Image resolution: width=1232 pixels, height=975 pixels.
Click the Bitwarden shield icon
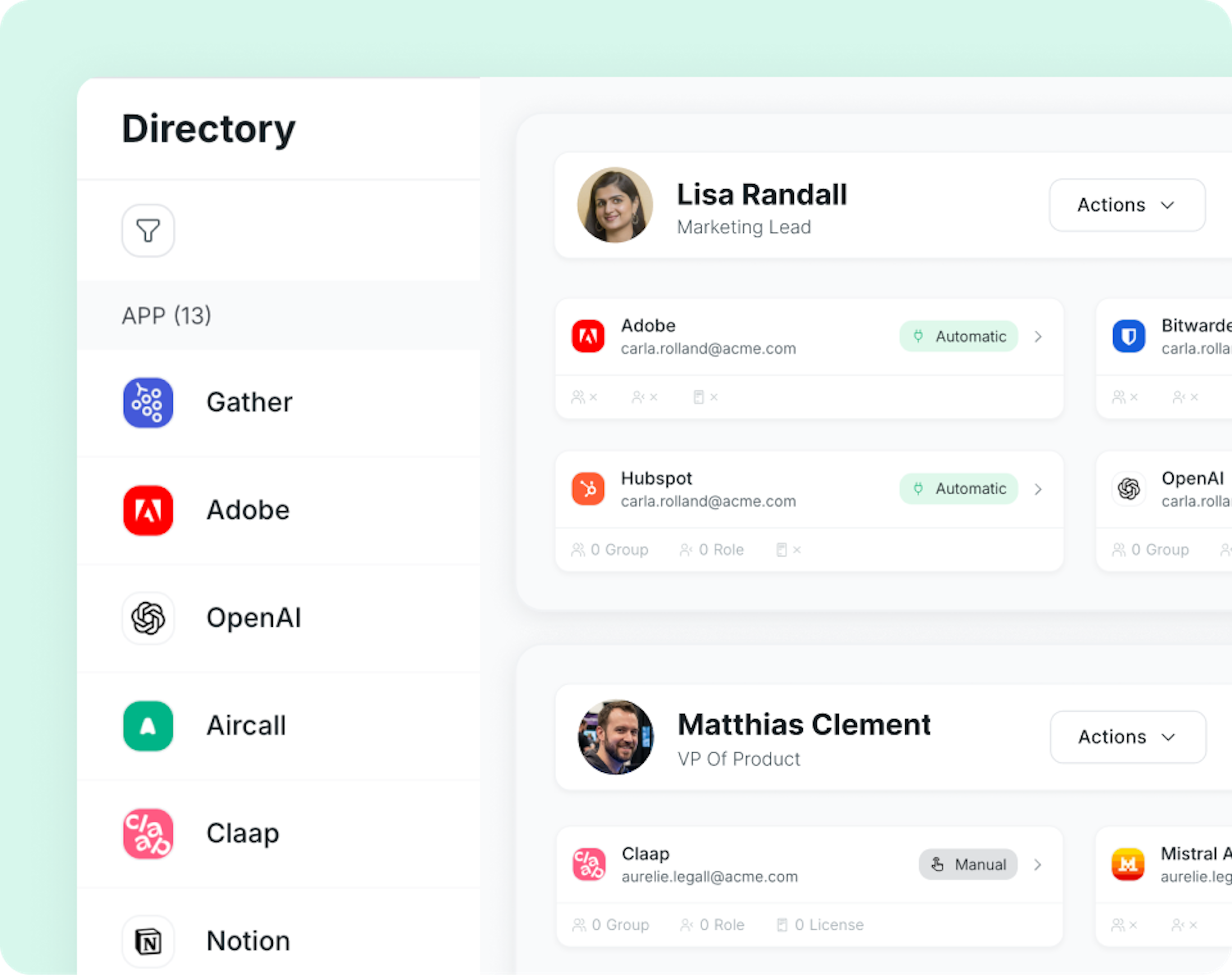pos(1128,336)
